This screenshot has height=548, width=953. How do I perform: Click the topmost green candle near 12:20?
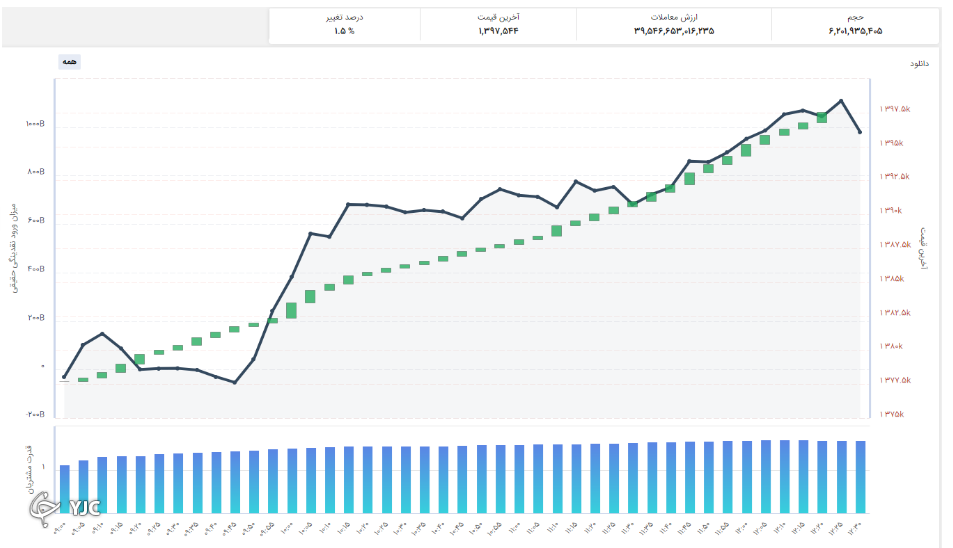(x=822, y=117)
